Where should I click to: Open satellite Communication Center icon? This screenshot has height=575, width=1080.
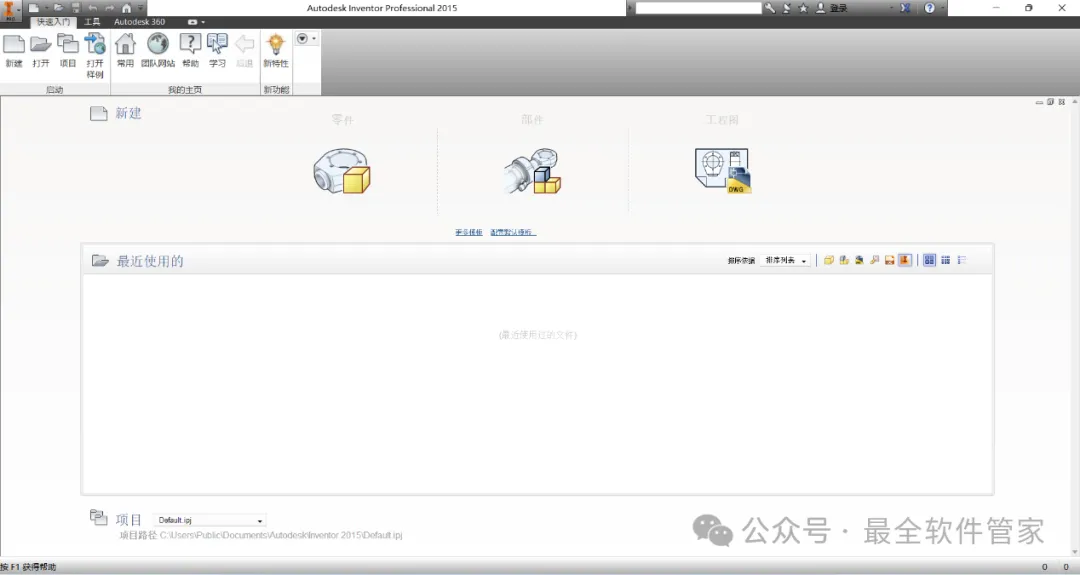pos(787,8)
